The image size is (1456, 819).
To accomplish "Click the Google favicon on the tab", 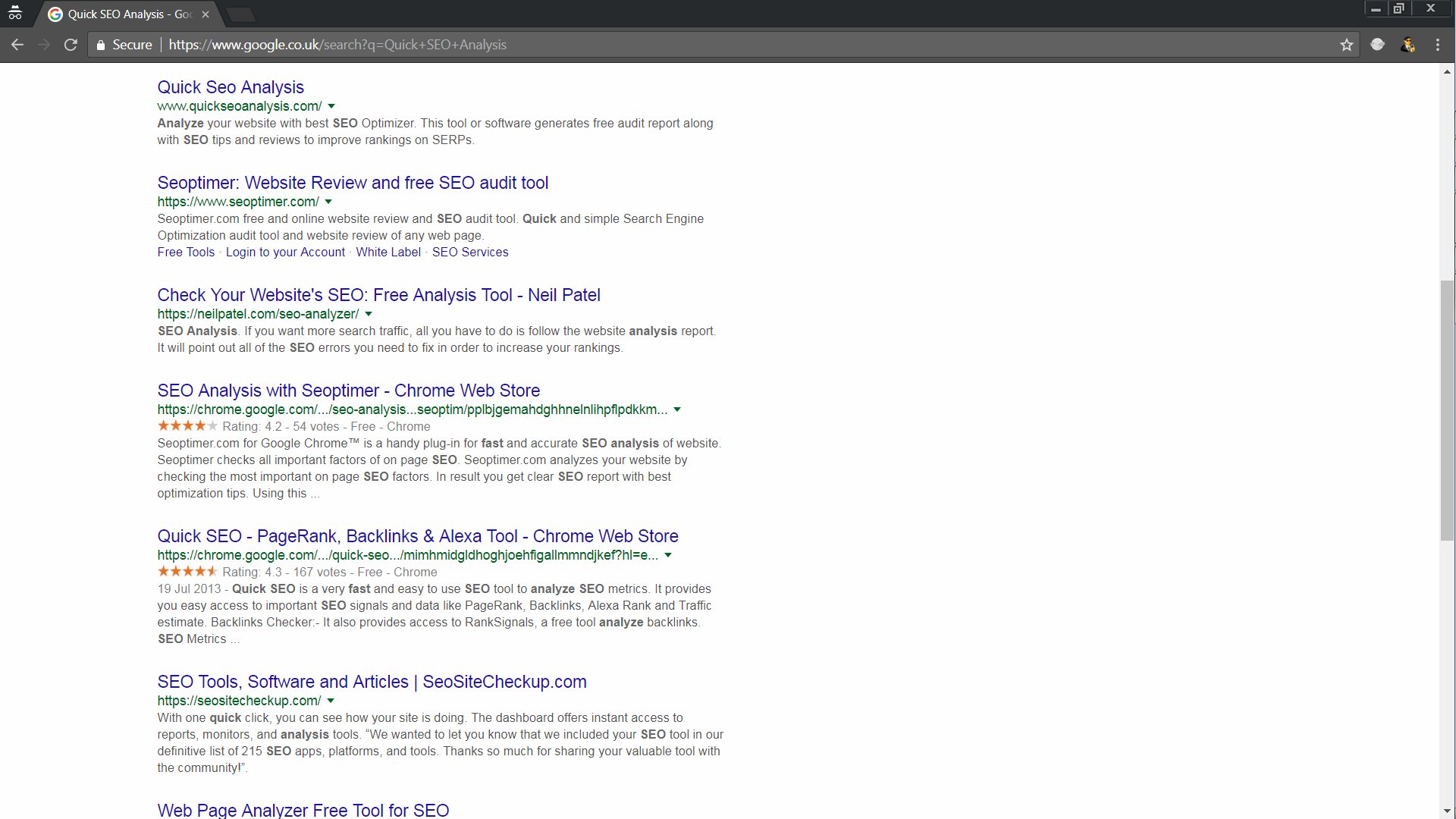I will [55, 14].
